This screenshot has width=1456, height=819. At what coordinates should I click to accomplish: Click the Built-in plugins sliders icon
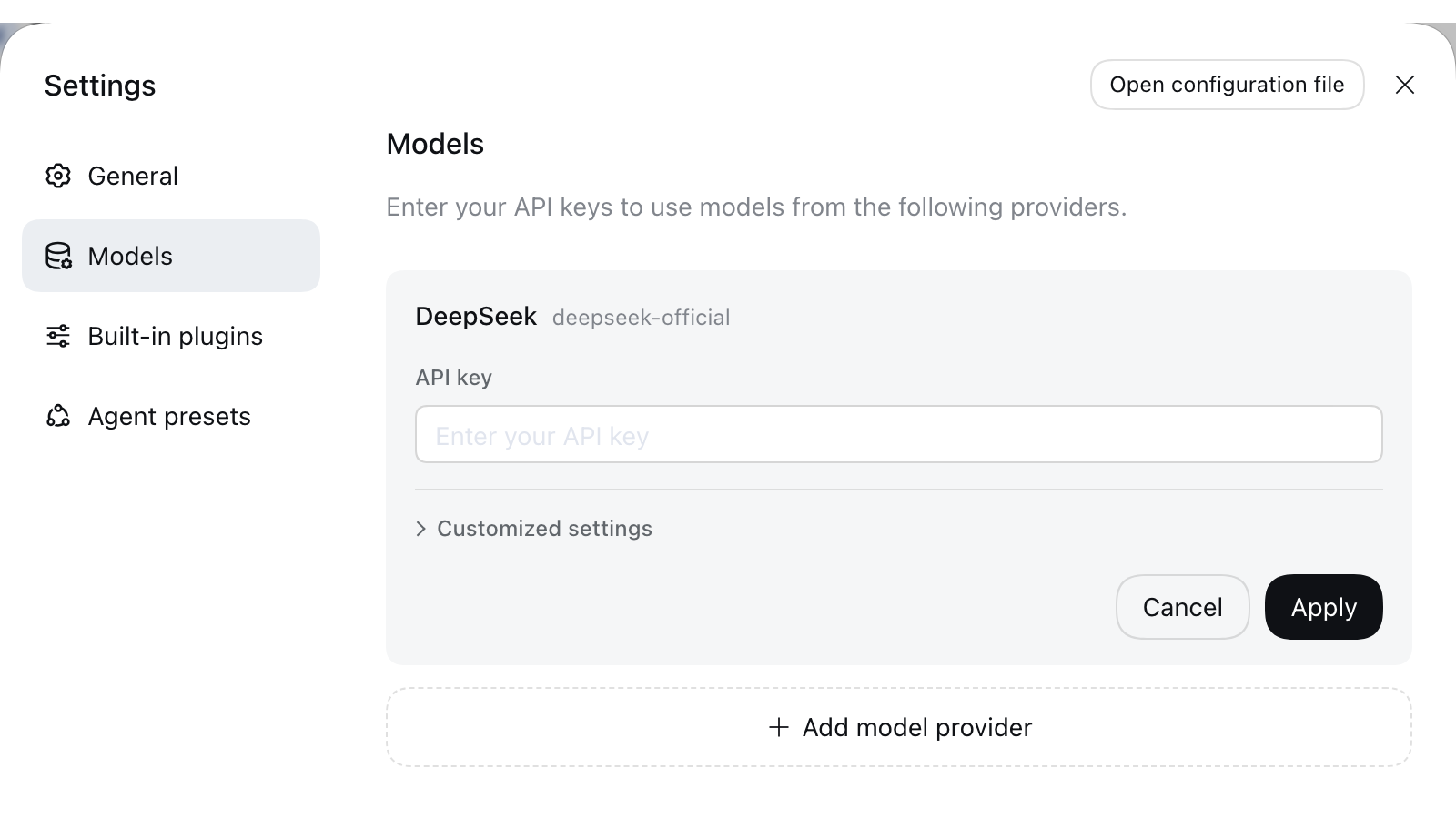pyautogui.click(x=58, y=336)
